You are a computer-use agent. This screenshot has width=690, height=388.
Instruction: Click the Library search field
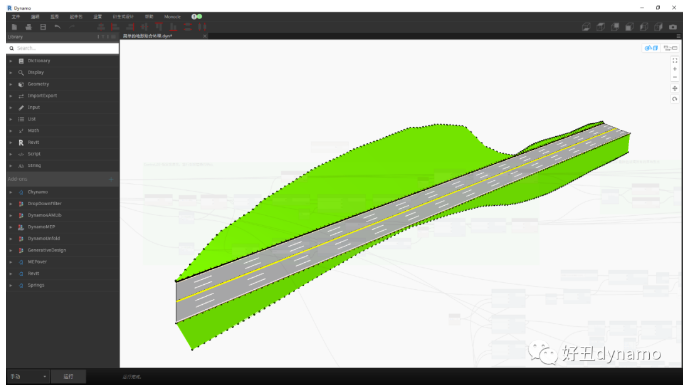click(63, 48)
